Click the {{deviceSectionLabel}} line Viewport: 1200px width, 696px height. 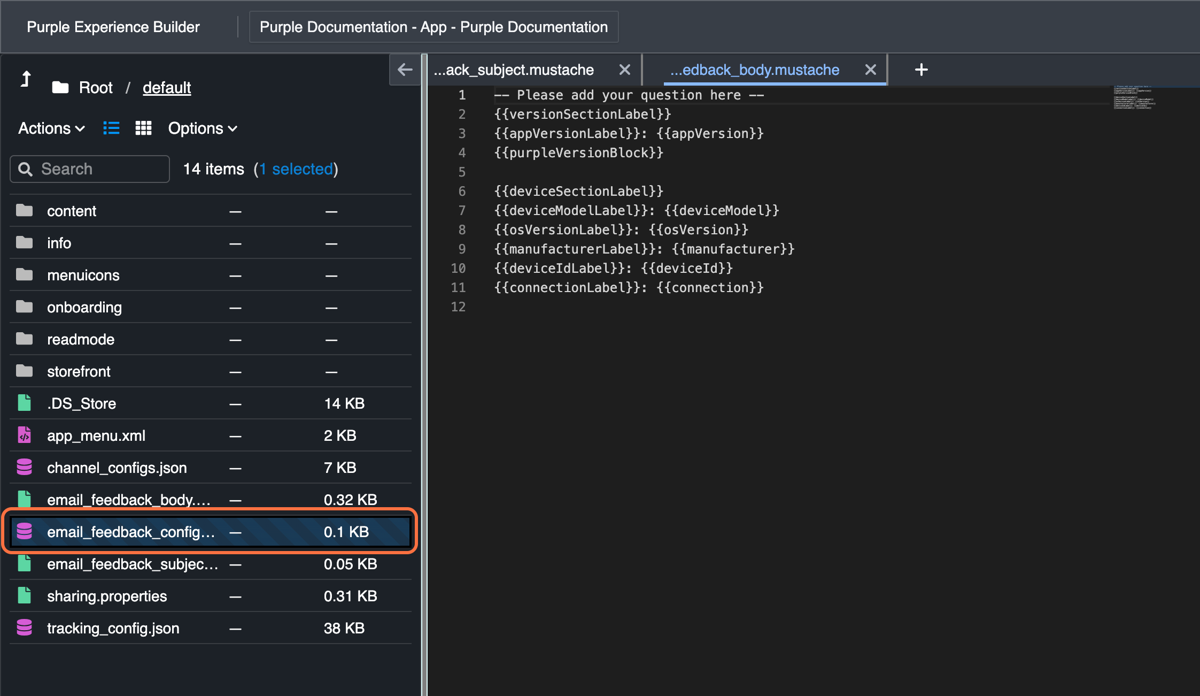[579, 191]
